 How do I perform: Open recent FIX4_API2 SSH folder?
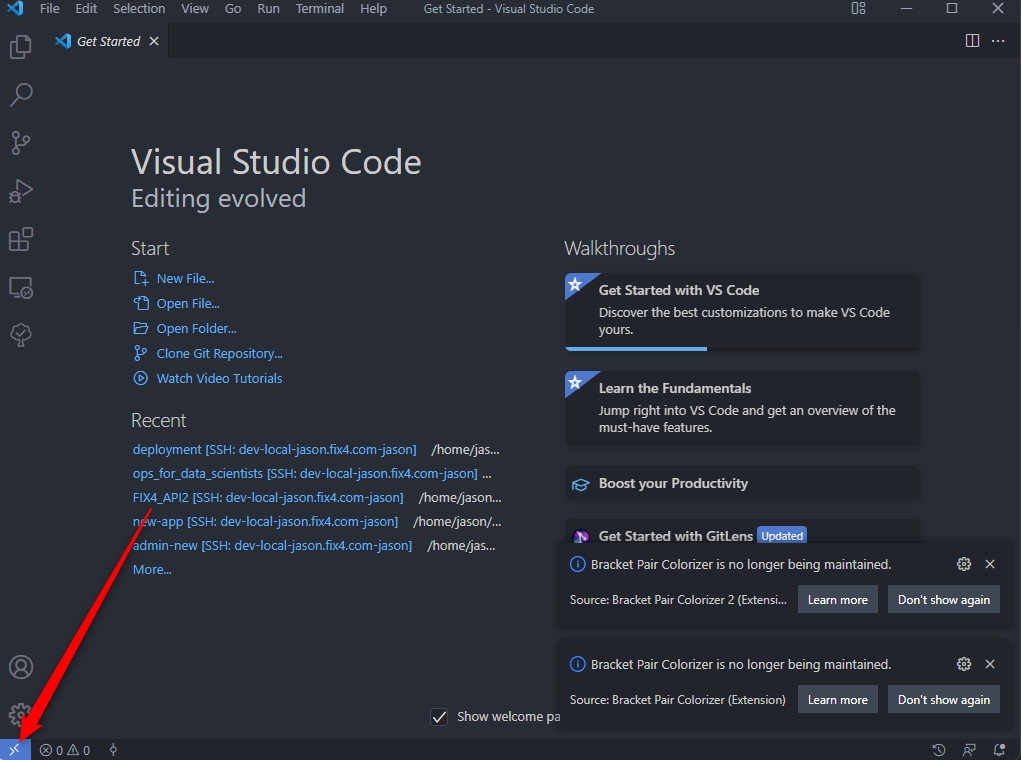tap(268, 498)
